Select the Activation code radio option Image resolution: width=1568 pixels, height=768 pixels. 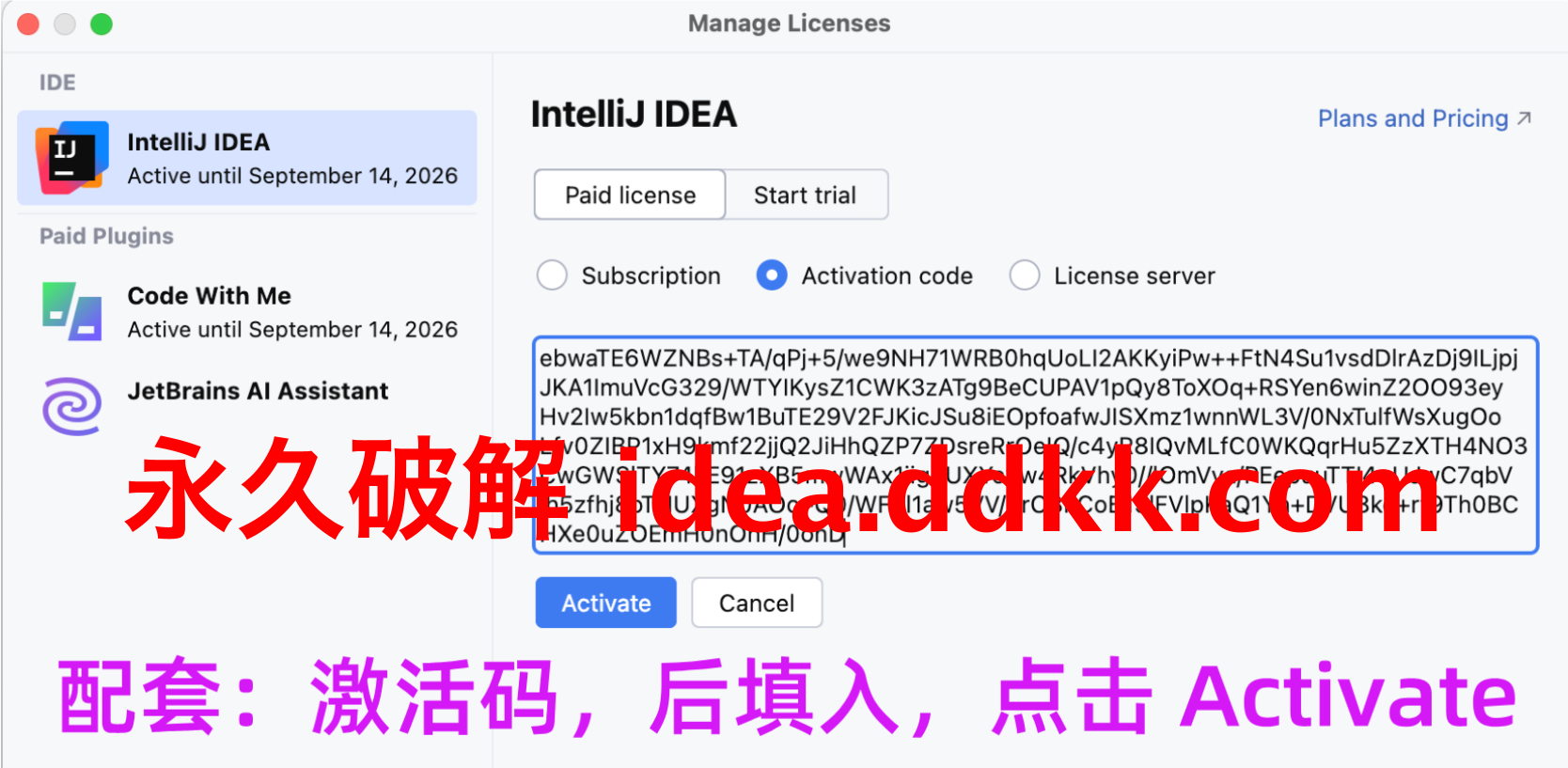tap(772, 275)
